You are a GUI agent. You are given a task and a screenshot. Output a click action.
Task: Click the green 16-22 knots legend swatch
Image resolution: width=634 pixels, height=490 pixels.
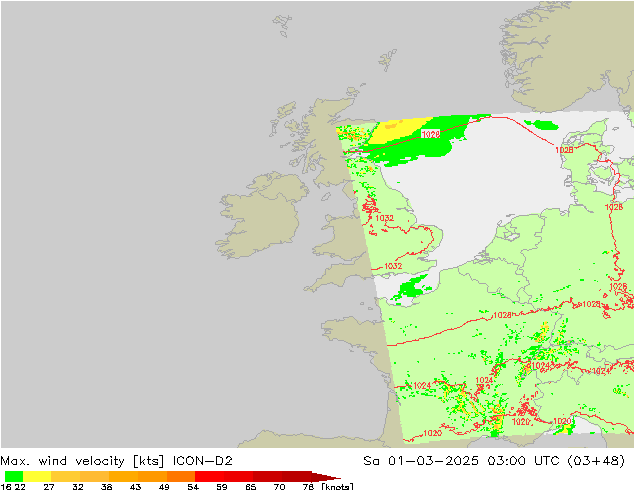(x=14, y=476)
